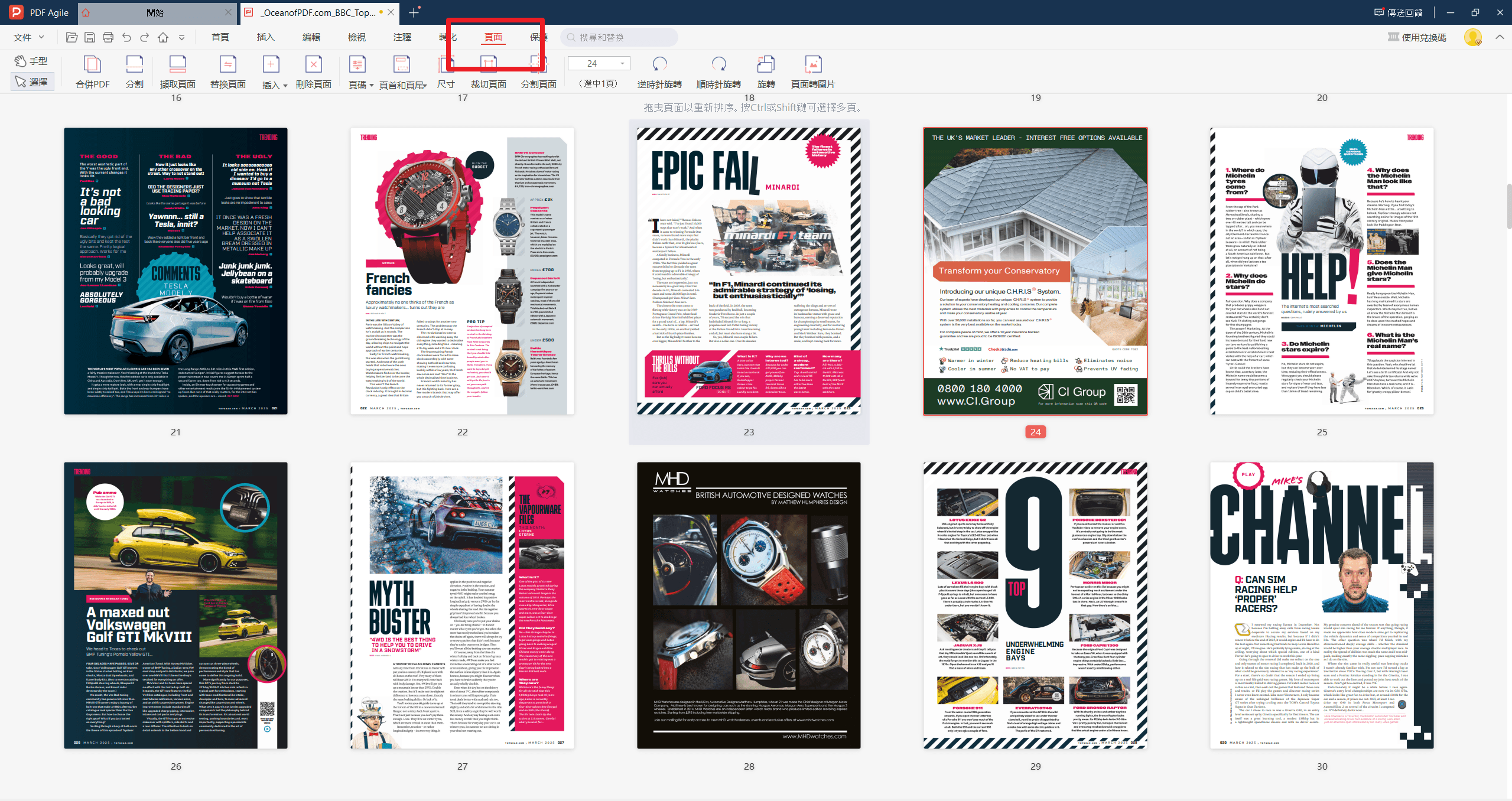Click the save icon
The image size is (1512, 801).
(x=90, y=37)
